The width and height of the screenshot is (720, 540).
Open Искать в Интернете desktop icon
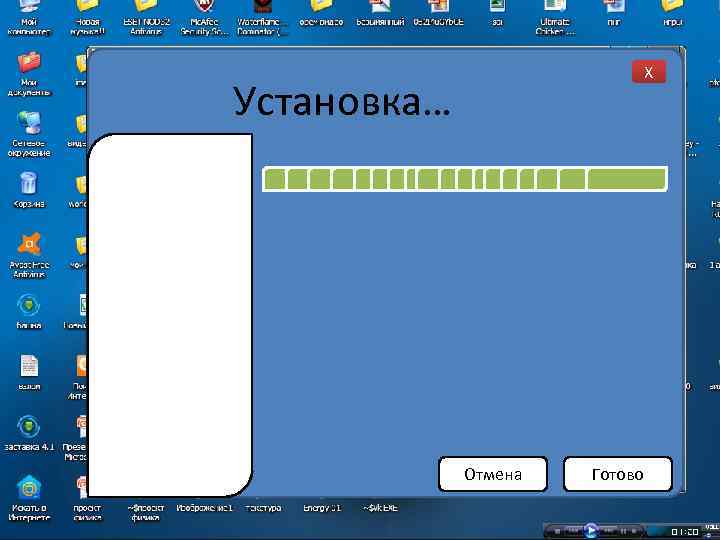pyautogui.click(x=29, y=498)
